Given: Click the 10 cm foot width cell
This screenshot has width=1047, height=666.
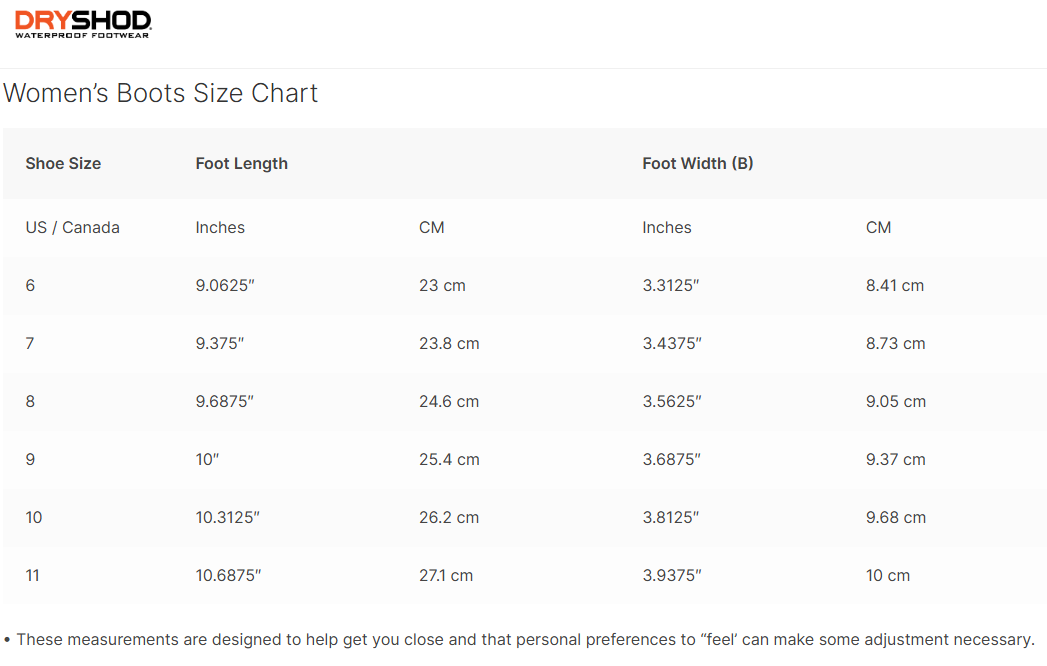Looking at the screenshot, I should [888, 575].
